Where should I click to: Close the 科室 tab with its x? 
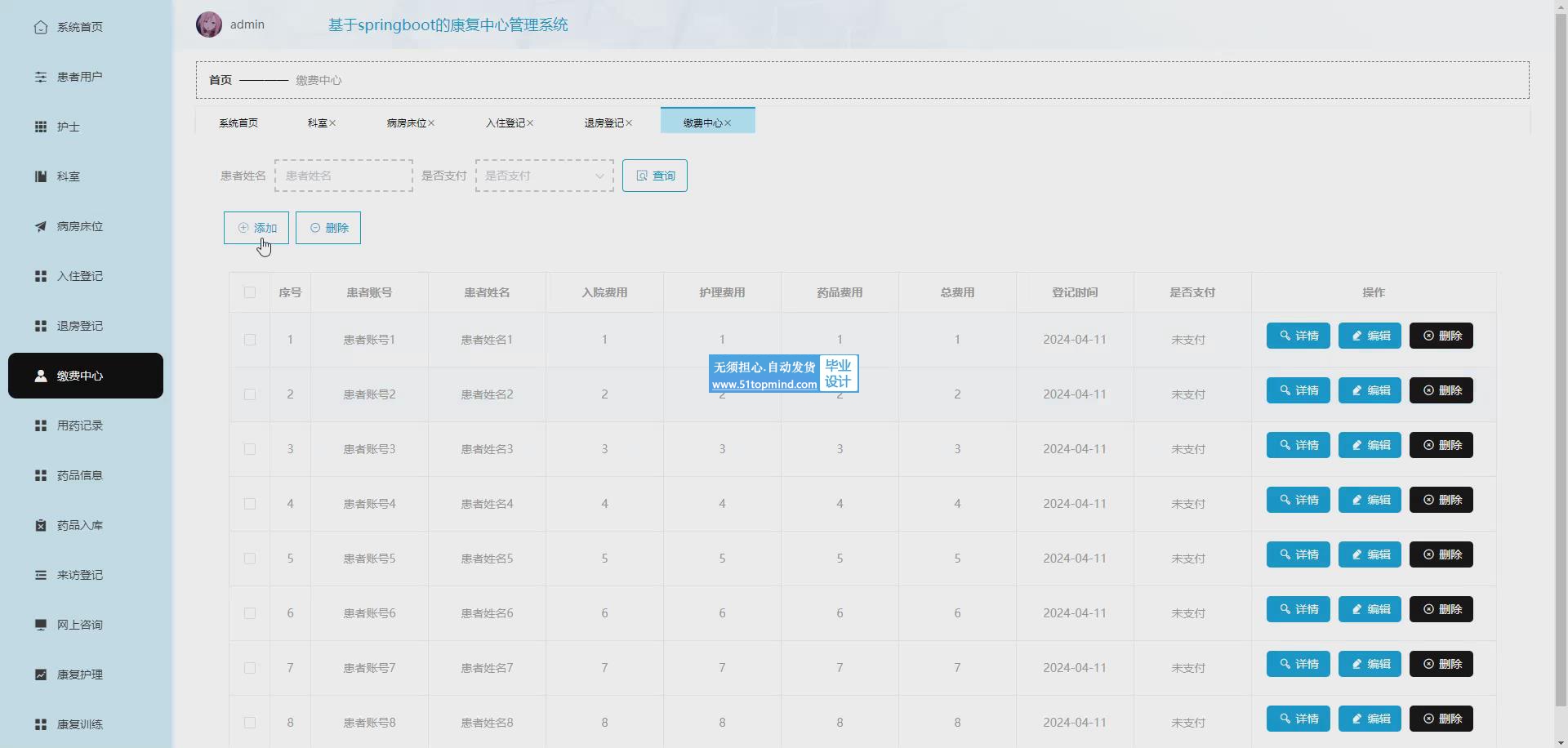333,123
